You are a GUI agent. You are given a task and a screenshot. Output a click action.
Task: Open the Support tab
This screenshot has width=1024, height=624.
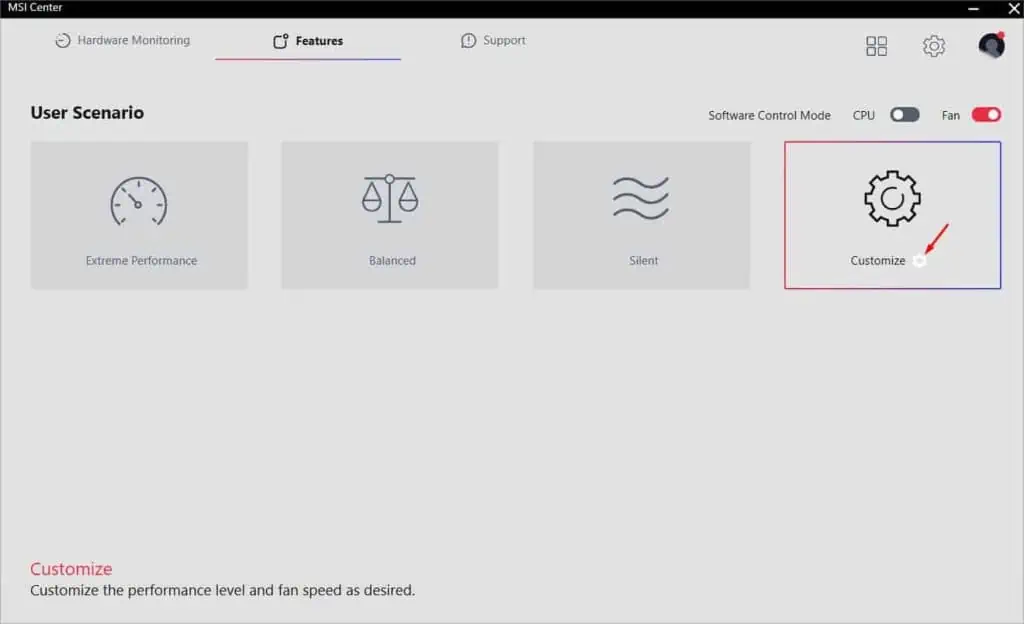492,40
